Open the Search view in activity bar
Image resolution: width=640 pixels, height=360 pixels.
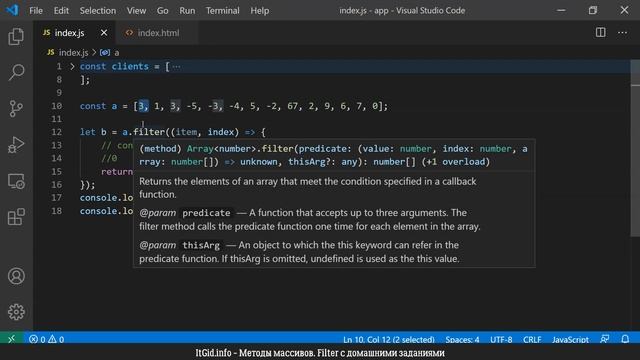[x=16, y=72]
